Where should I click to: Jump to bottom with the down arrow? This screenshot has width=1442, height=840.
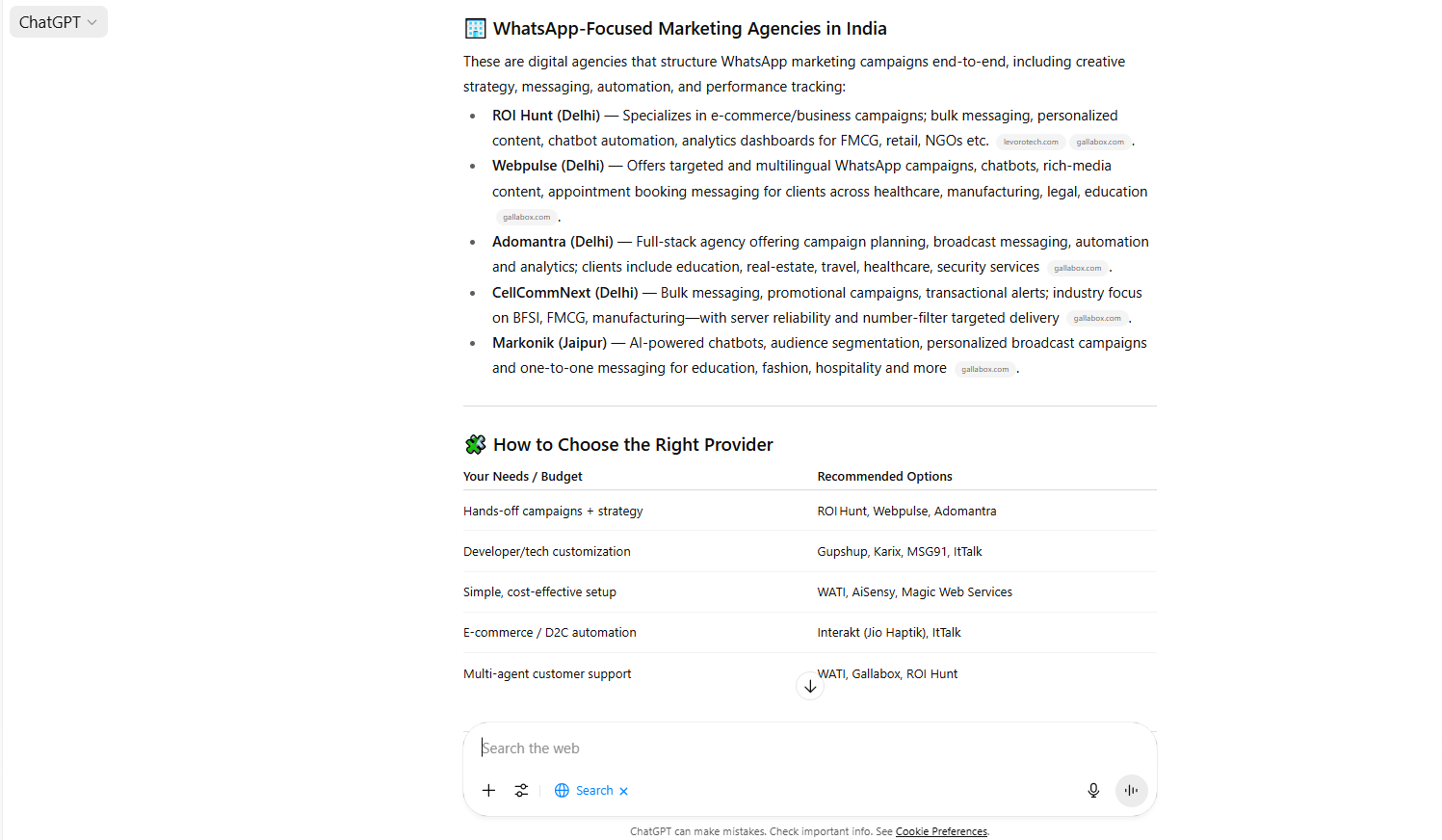pyautogui.click(x=810, y=686)
